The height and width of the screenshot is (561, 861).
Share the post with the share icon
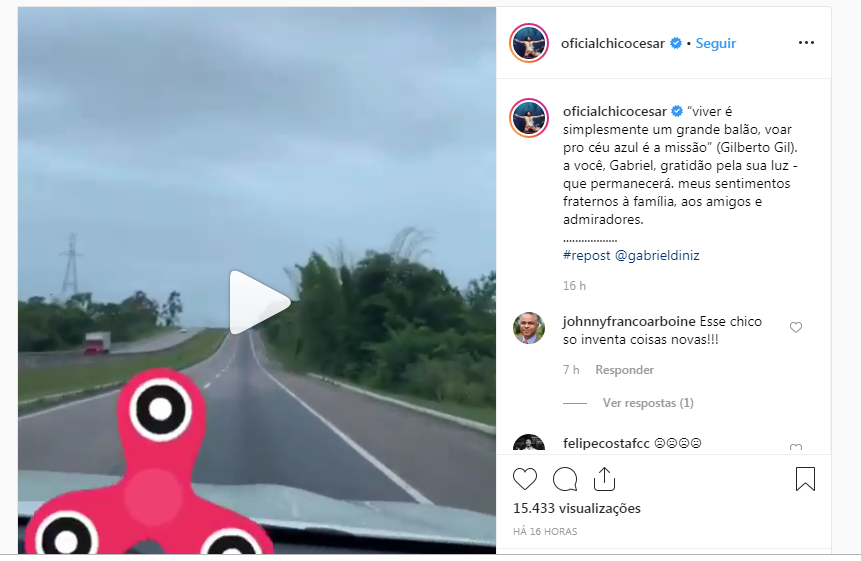point(604,479)
